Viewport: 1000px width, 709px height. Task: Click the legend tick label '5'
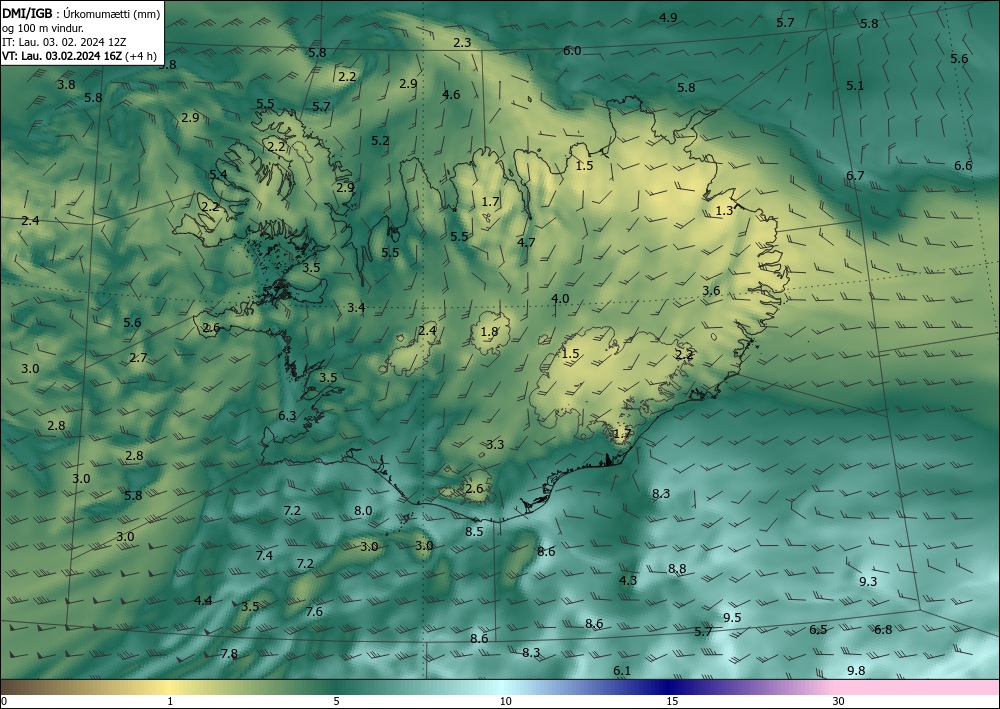tap(336, 701)
